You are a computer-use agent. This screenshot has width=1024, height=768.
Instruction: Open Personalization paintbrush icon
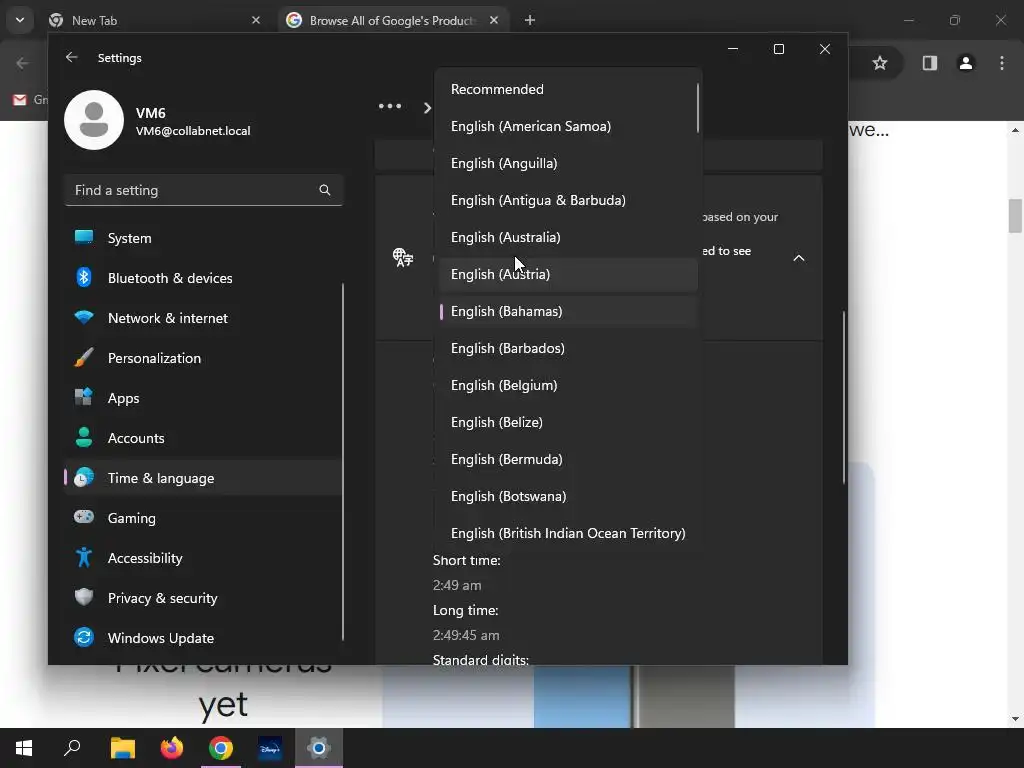84,357
